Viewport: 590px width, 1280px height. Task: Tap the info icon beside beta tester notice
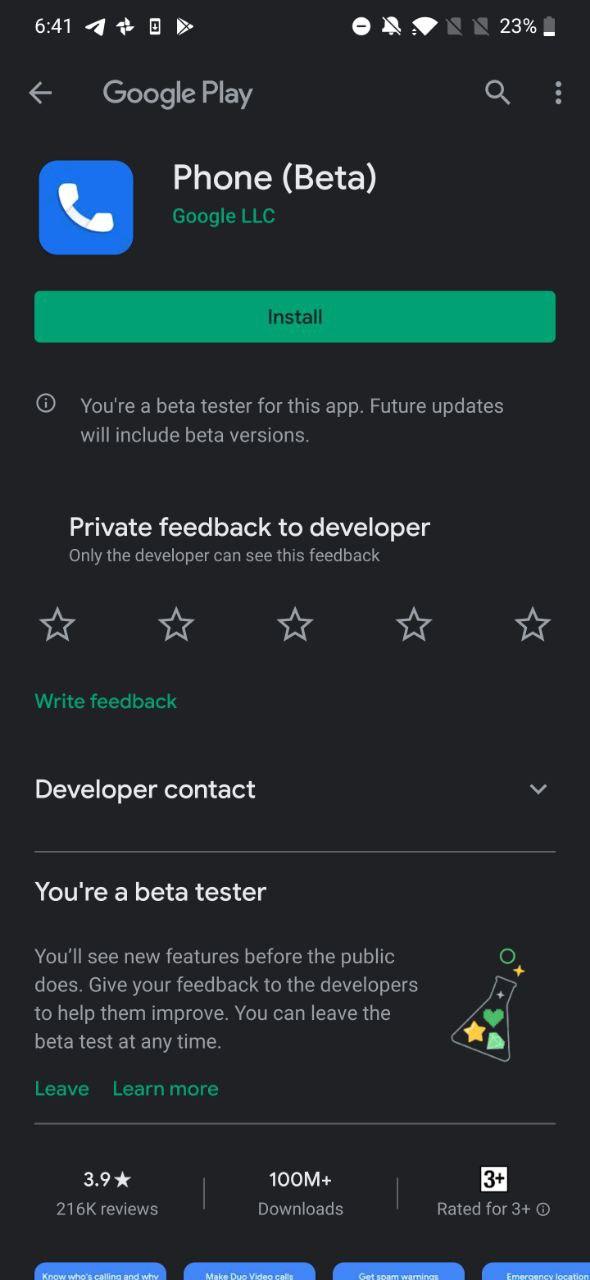click(x=46, y=404)
